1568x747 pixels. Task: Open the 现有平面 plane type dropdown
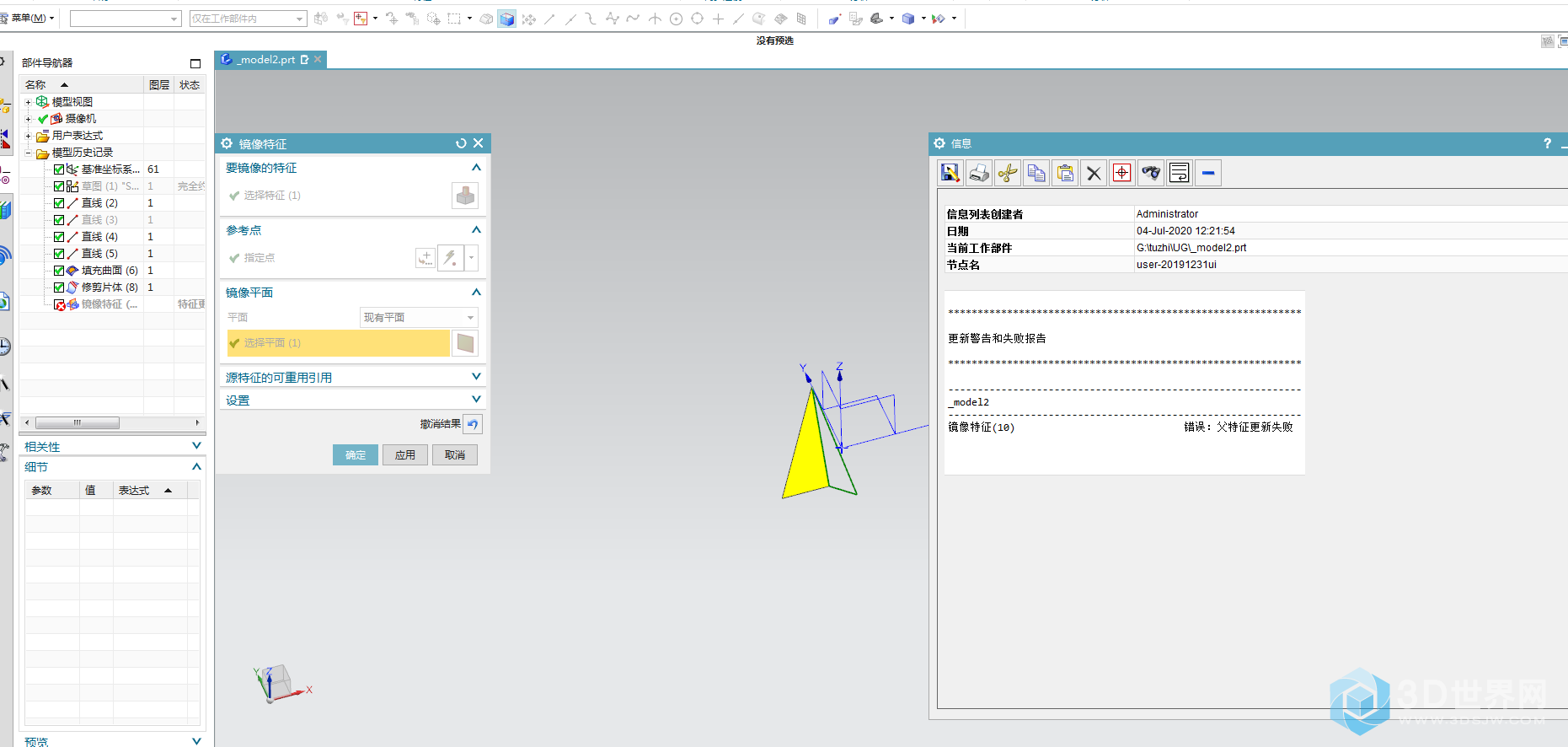(x=419, y=318)
